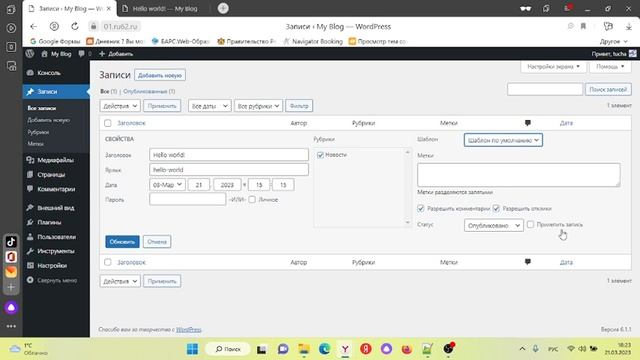This screenshot has height=360, width=640.
Task: Open sidebar three-dots more menu
Action: point(11,326)
